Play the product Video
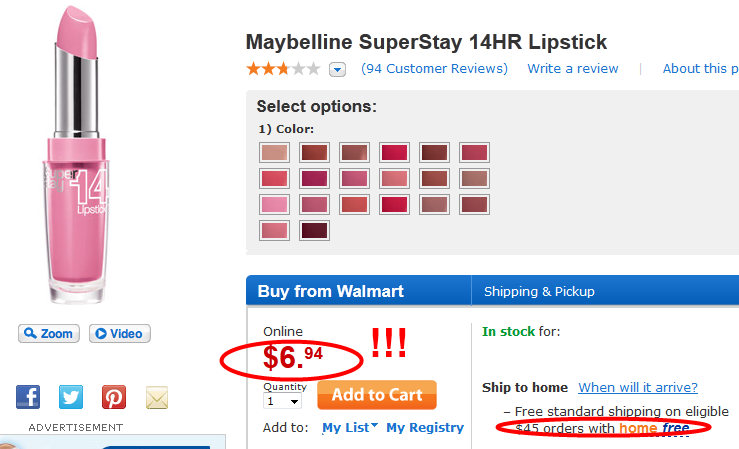Screen dimensions: 739x449 coord(119,334)
